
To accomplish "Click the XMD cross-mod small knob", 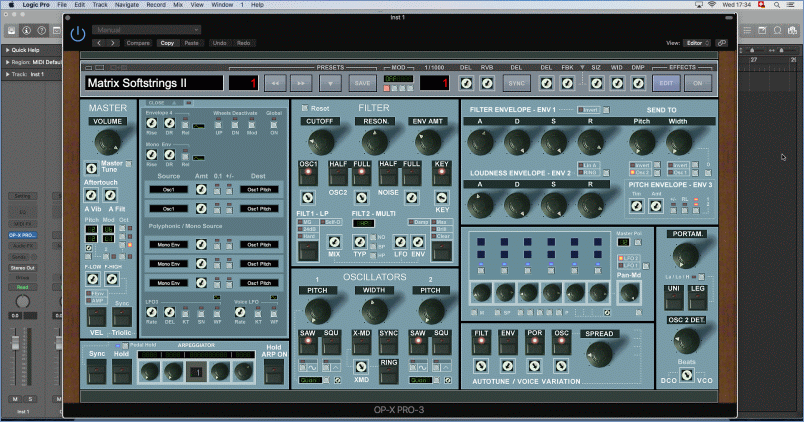I will pyautogui.click(x=361, y=367).
